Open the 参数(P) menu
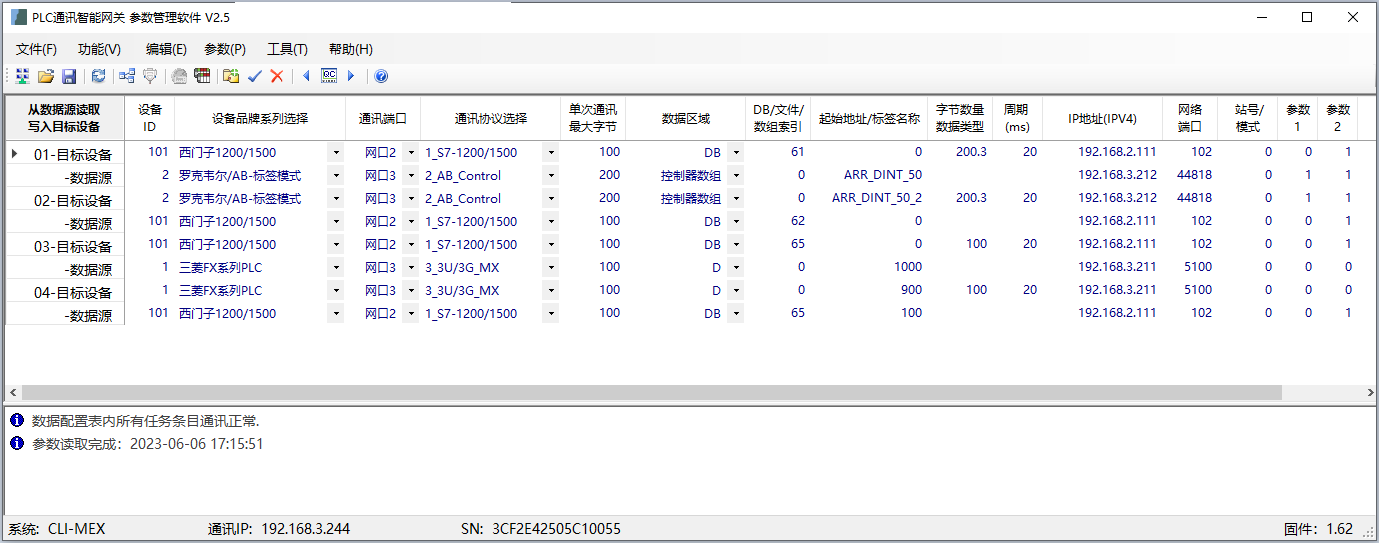This screenshot has height=543, width=1379. point(225,49)
